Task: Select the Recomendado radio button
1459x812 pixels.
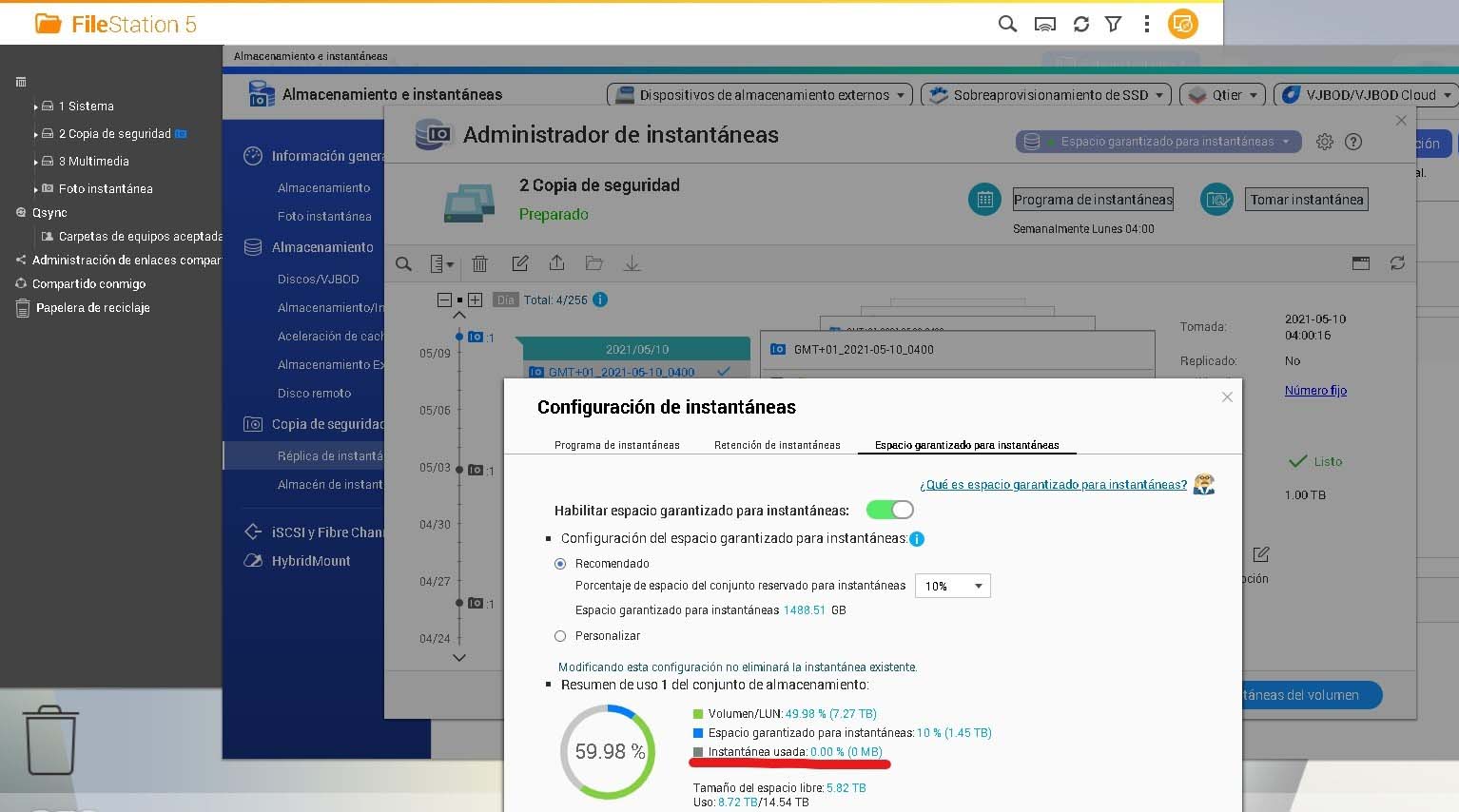Action: tap(560, 564)
